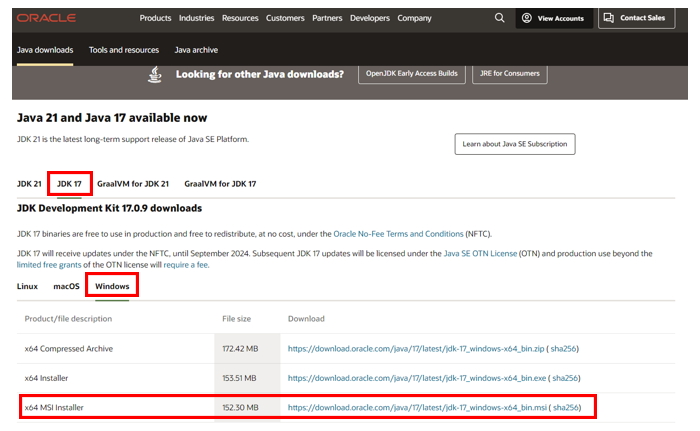Open sha256 link for the zip archive
The height and width of the screenshot is (431, 700).
tap(563, 348)
